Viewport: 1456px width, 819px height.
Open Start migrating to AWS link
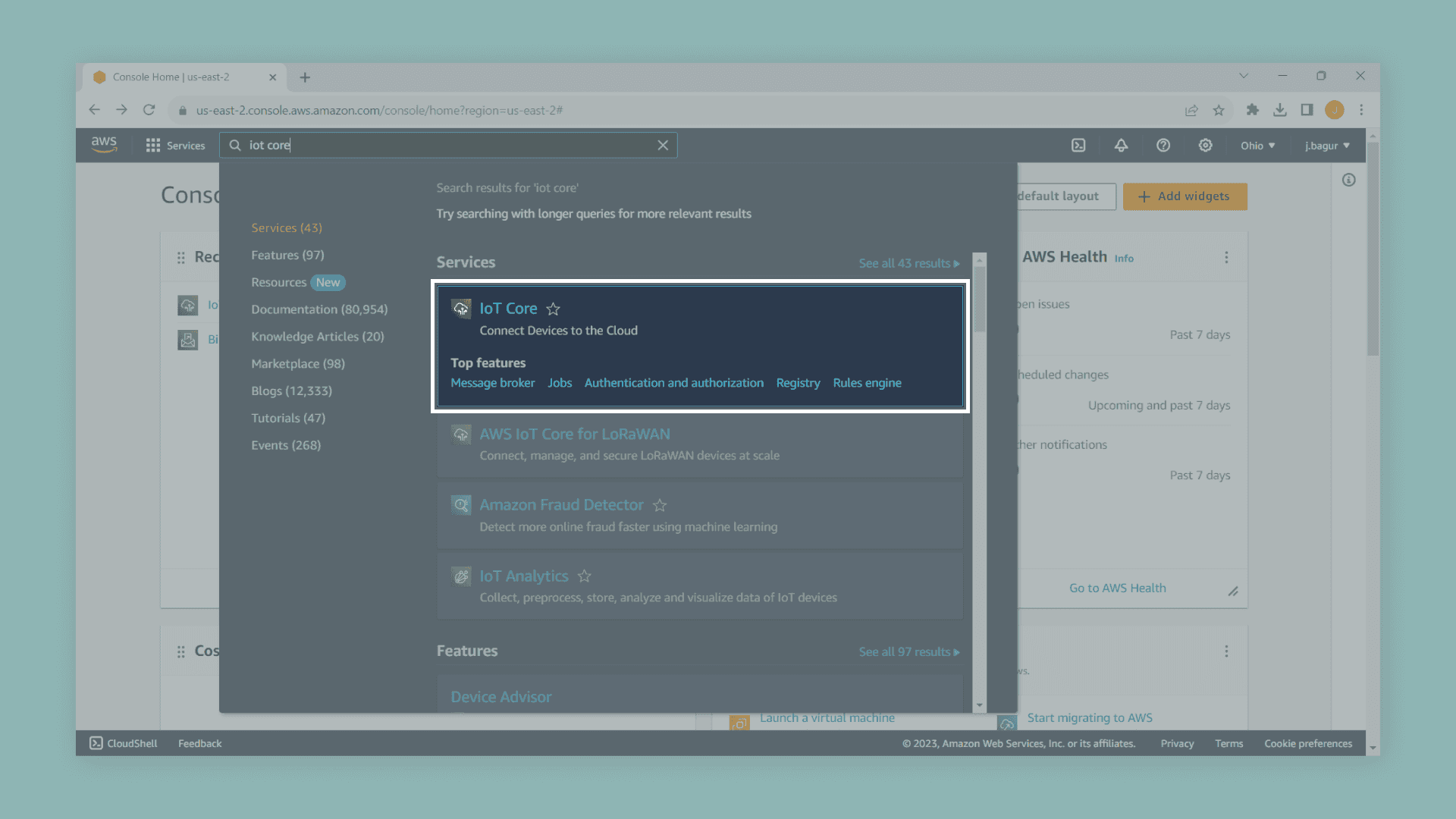pyautogui.click(x=1090, y=718)
